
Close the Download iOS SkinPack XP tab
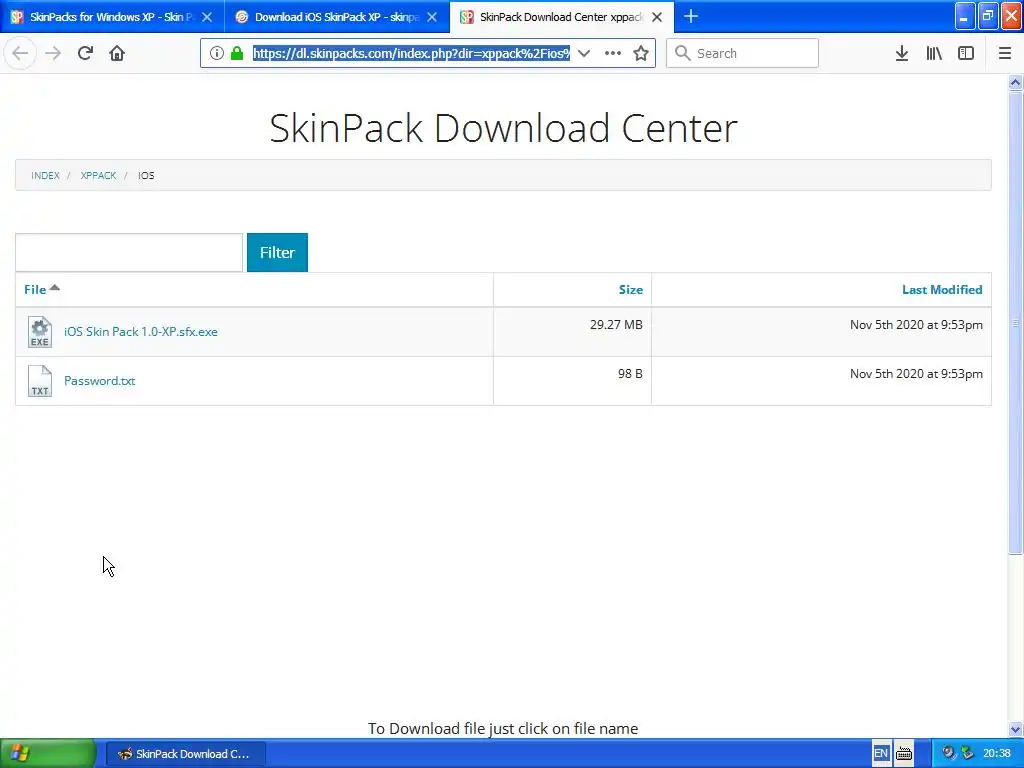[x=432, y=17]
